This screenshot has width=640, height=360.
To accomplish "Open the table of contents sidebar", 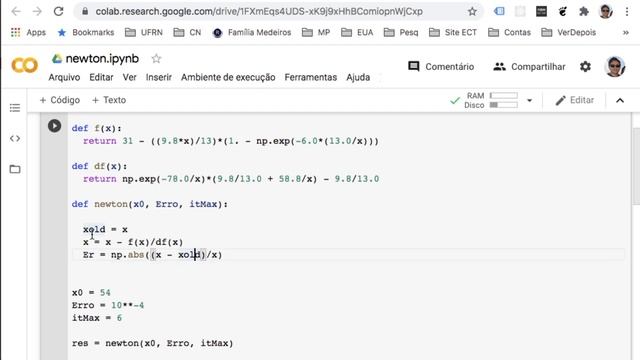I will [x=15, y=108].
